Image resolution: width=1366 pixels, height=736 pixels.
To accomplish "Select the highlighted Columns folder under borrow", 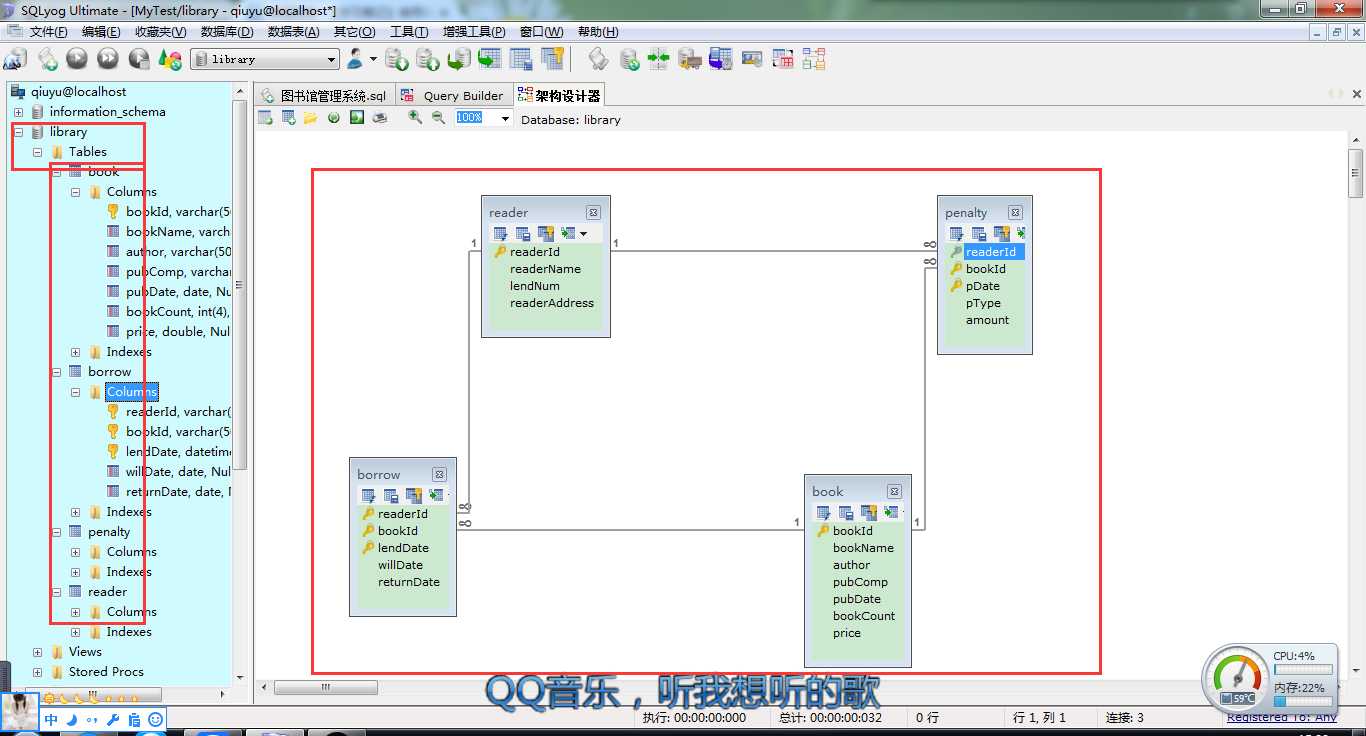I will tap(132, 392).
